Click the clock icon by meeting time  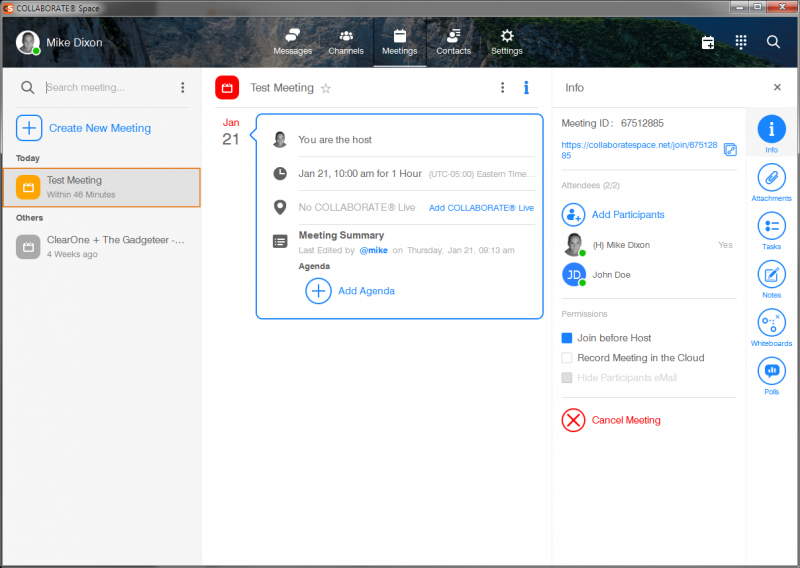280,174
